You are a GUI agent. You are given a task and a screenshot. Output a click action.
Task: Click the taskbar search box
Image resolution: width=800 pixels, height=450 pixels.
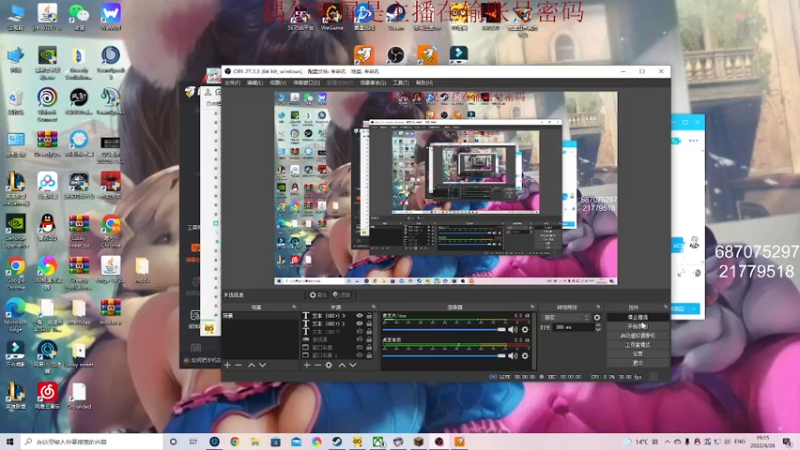point(92,441)
